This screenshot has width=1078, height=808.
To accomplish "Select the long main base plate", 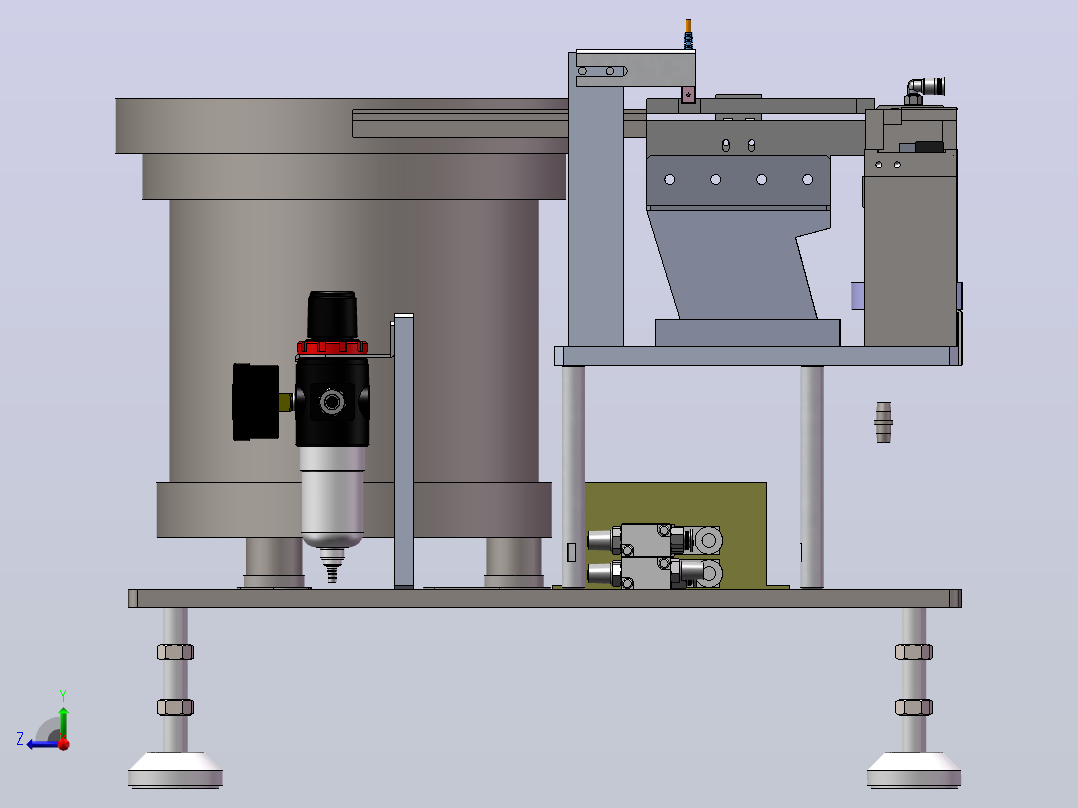I will (x=544, y=598).
